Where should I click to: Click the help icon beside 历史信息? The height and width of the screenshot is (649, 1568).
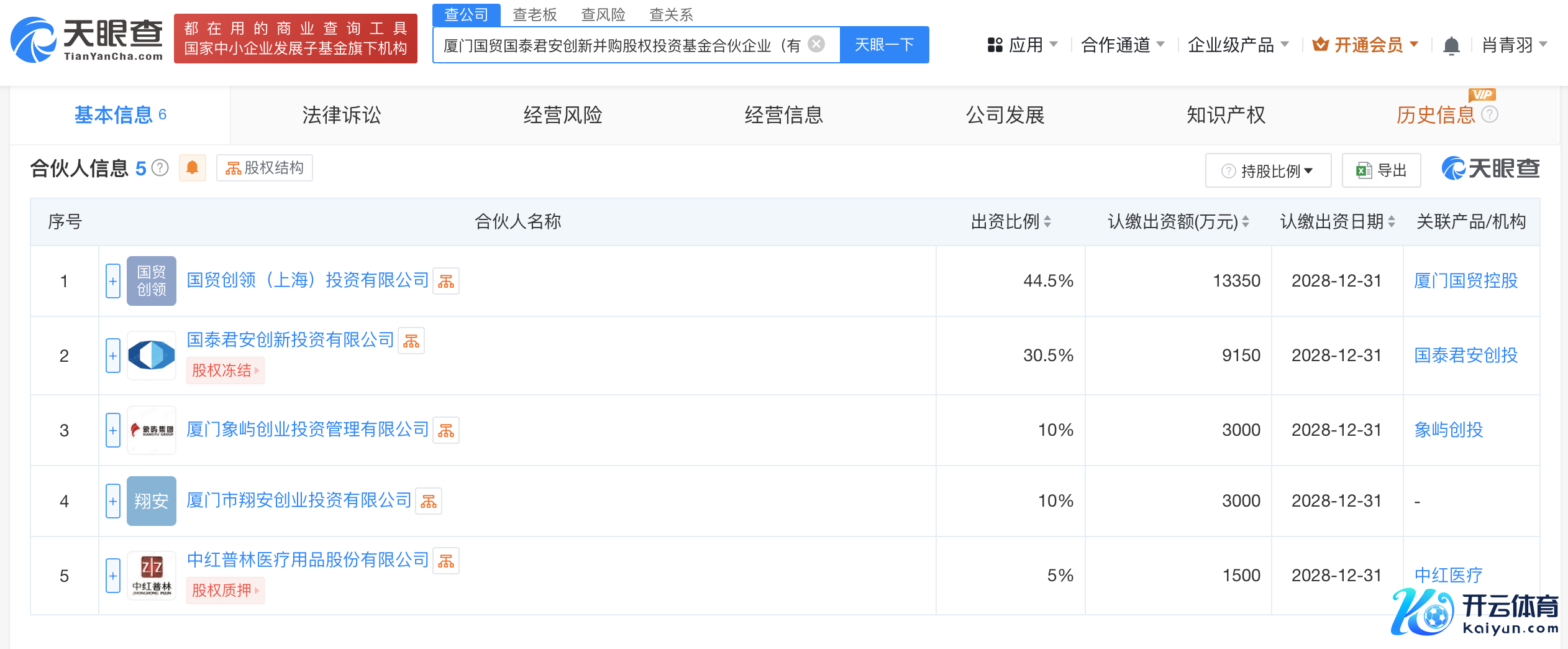point(1490,115)
